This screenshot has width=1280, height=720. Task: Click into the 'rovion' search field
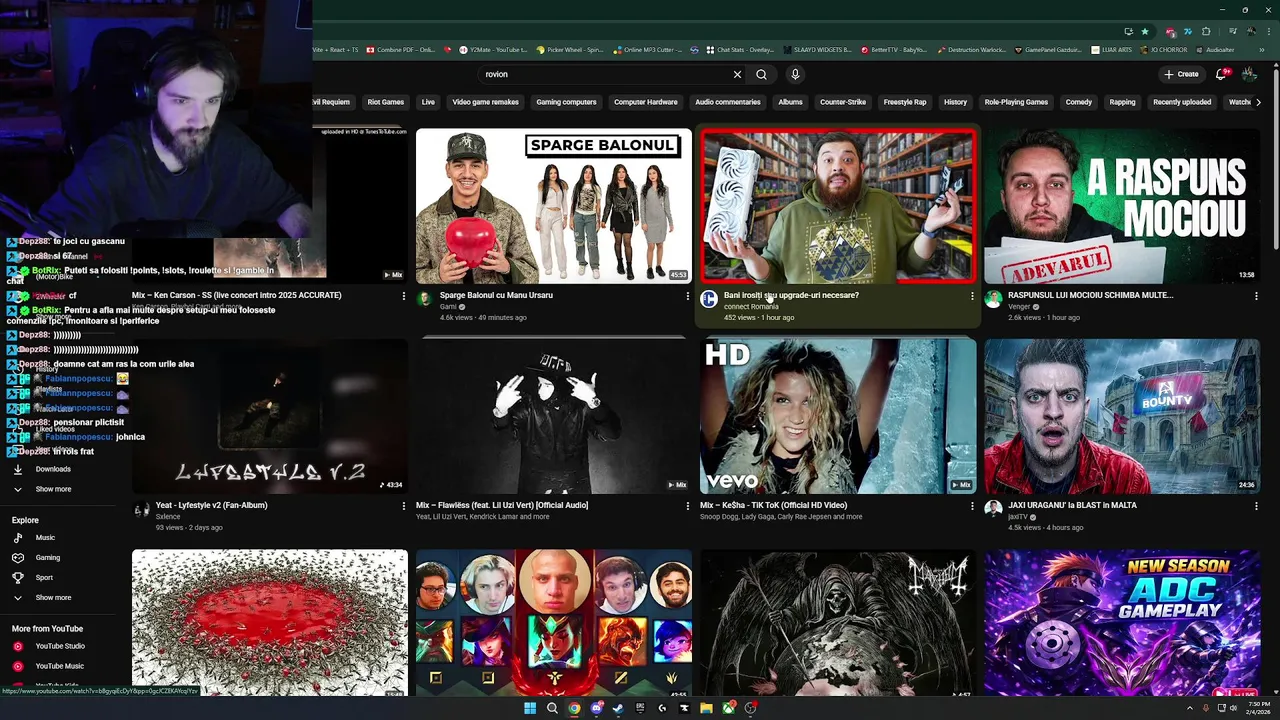coord(605,74)
